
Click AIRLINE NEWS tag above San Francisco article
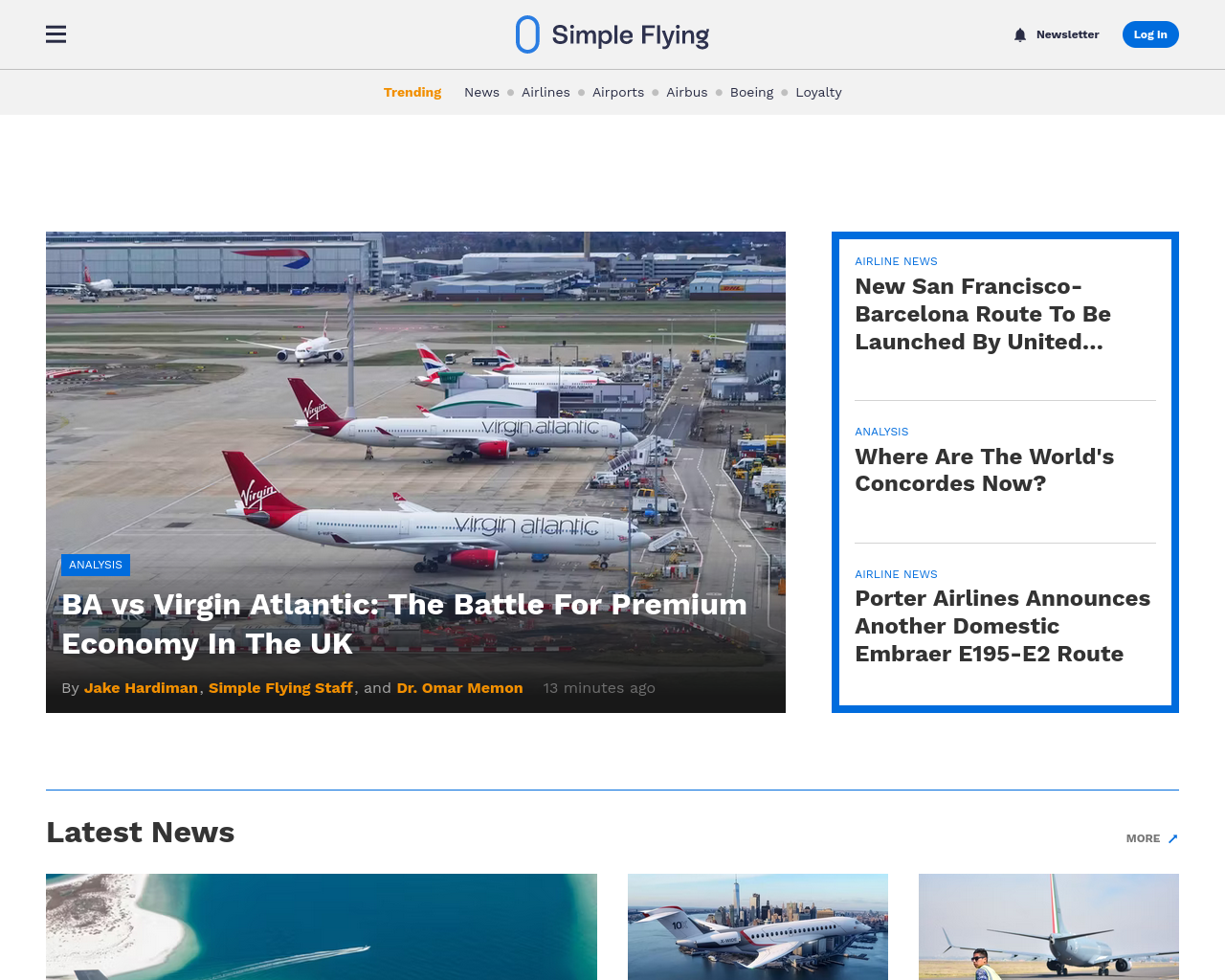tap(896, 261)
